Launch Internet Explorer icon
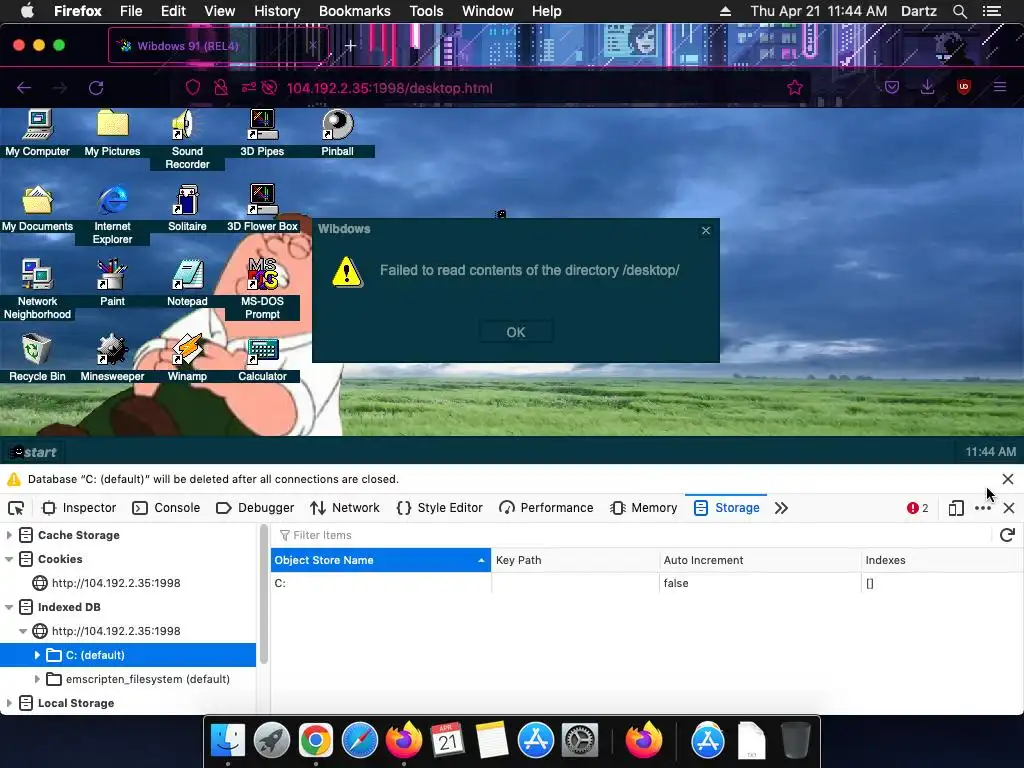This screenshot has width=1024, height=768. (112, 215)
